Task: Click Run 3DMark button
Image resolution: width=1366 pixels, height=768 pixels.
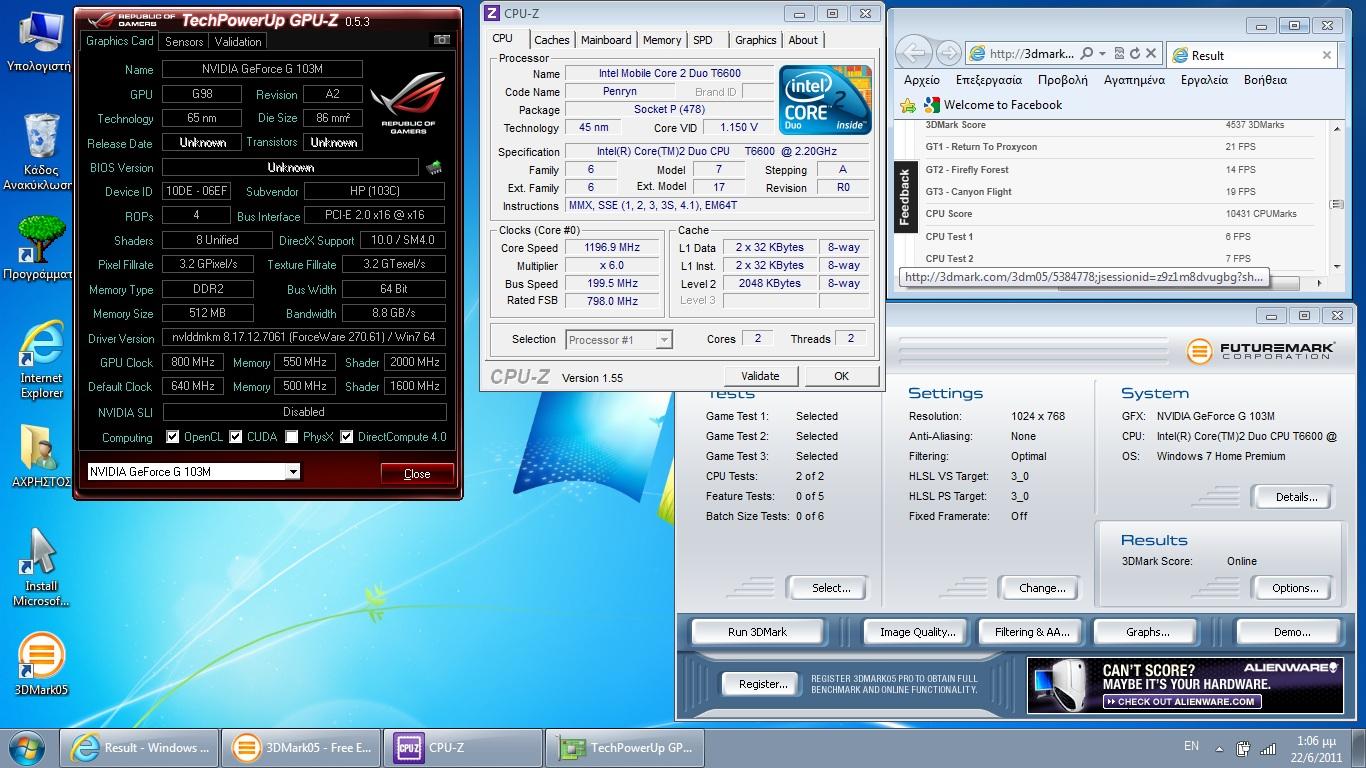Action: tap(757, 632)
